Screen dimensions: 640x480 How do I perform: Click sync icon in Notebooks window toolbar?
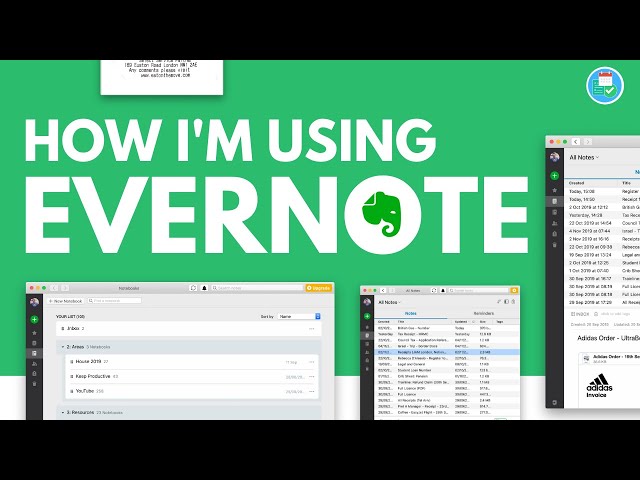tap(193, 288)
